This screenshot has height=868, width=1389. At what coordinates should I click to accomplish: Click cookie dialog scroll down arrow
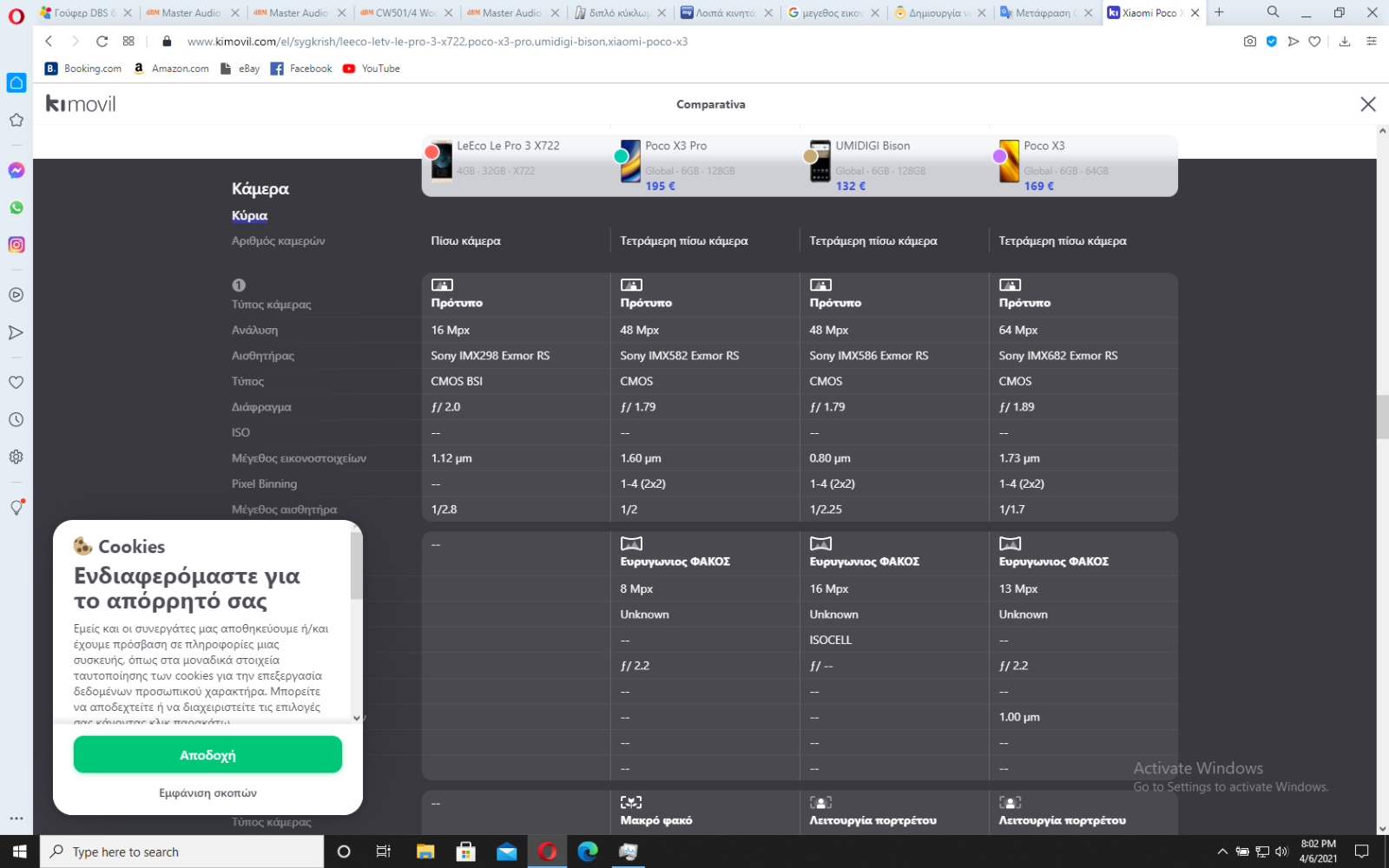coord(356,718)
